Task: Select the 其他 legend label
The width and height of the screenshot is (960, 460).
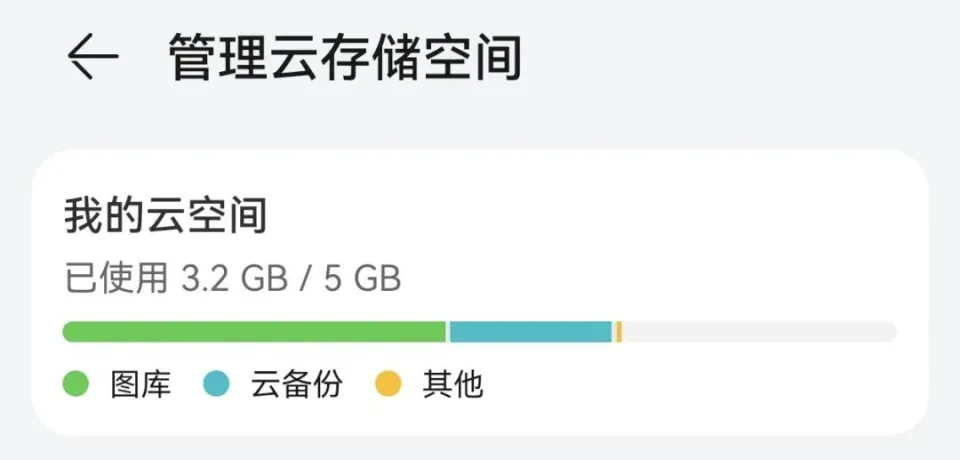Action: pyautogui.click(x=453, y=384)
